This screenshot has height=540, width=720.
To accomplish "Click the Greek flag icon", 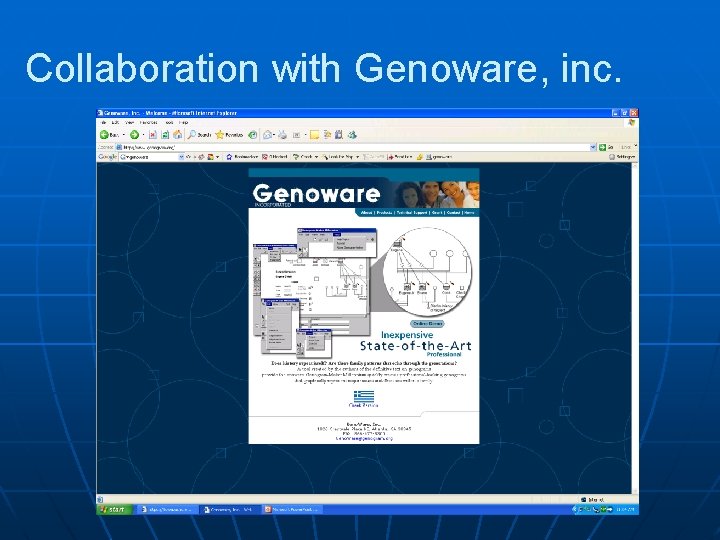I will tap(364, 396).
